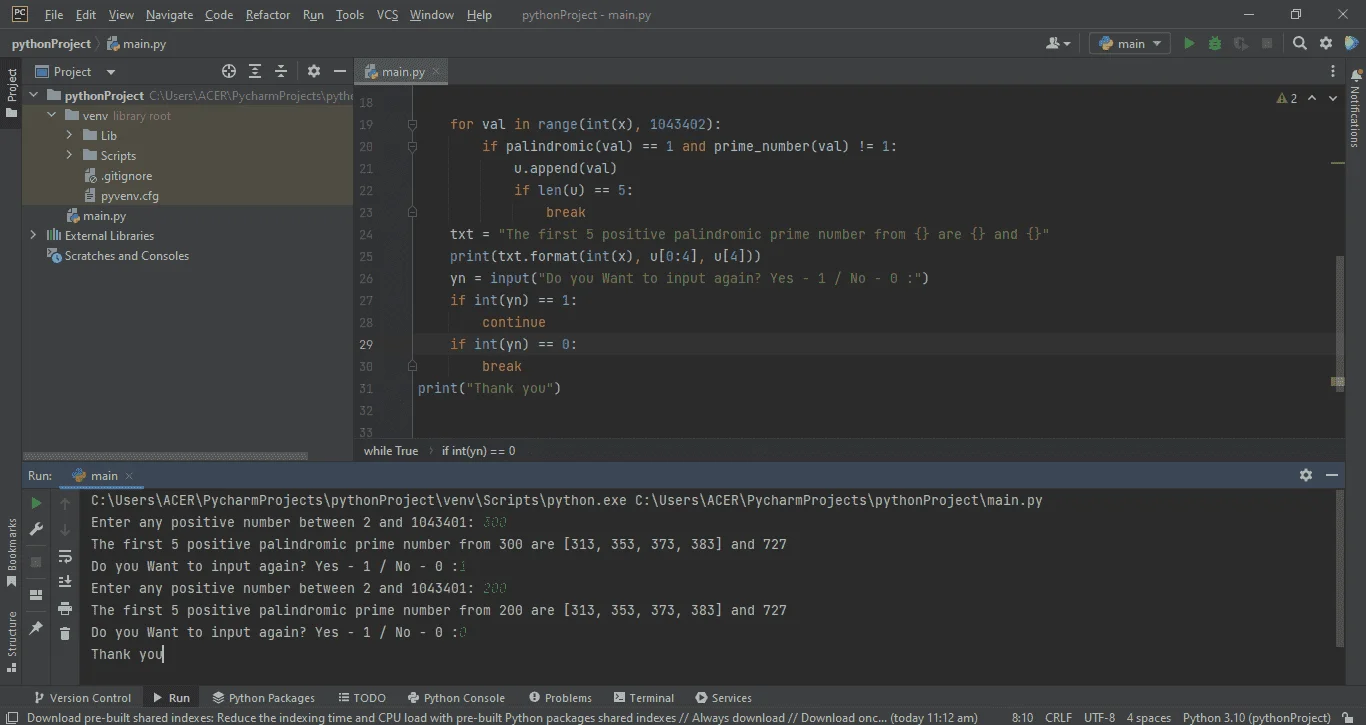Click the pythonProject breadcrumb in navigation bar

pos(51,44)
